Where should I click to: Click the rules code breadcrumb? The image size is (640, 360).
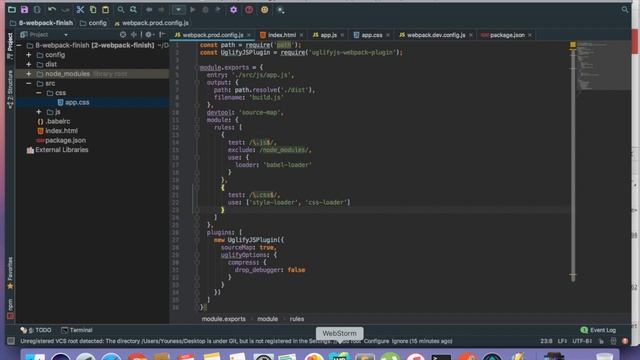click(297, 319)
